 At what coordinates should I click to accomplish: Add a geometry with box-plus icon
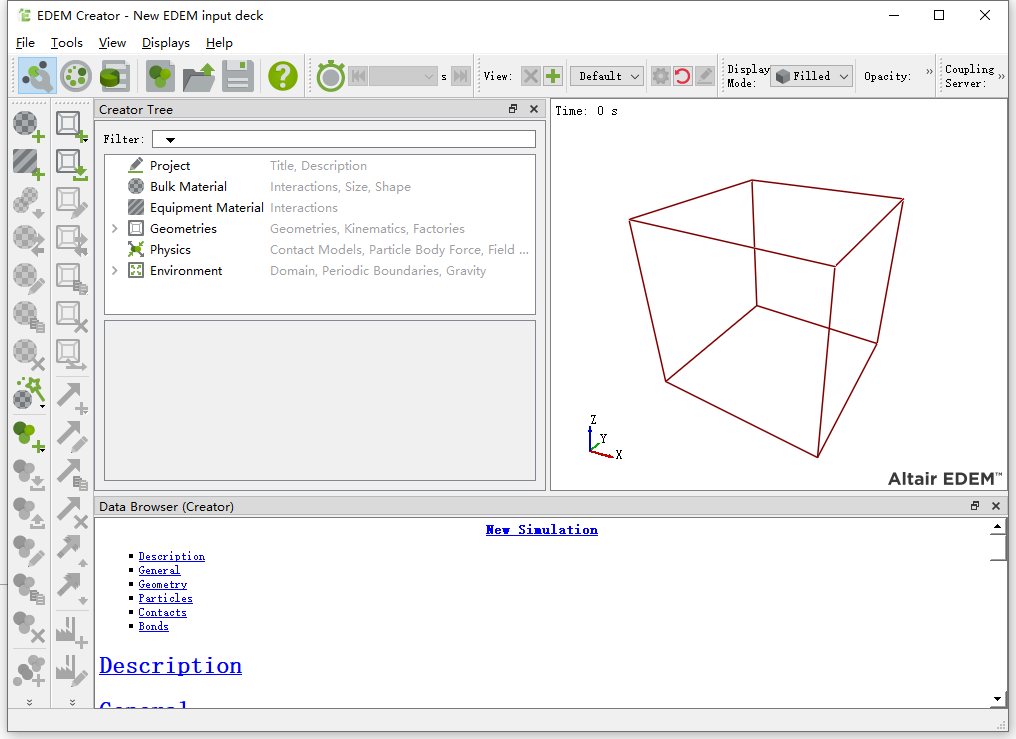(x=71, y=126)
